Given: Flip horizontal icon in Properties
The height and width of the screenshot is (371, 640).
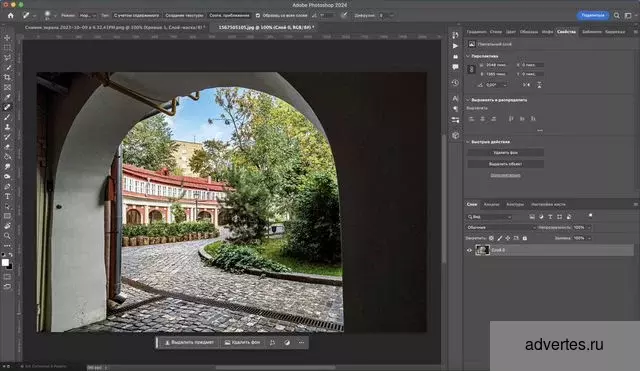Looking at the screenshot, I should point(527,85).
